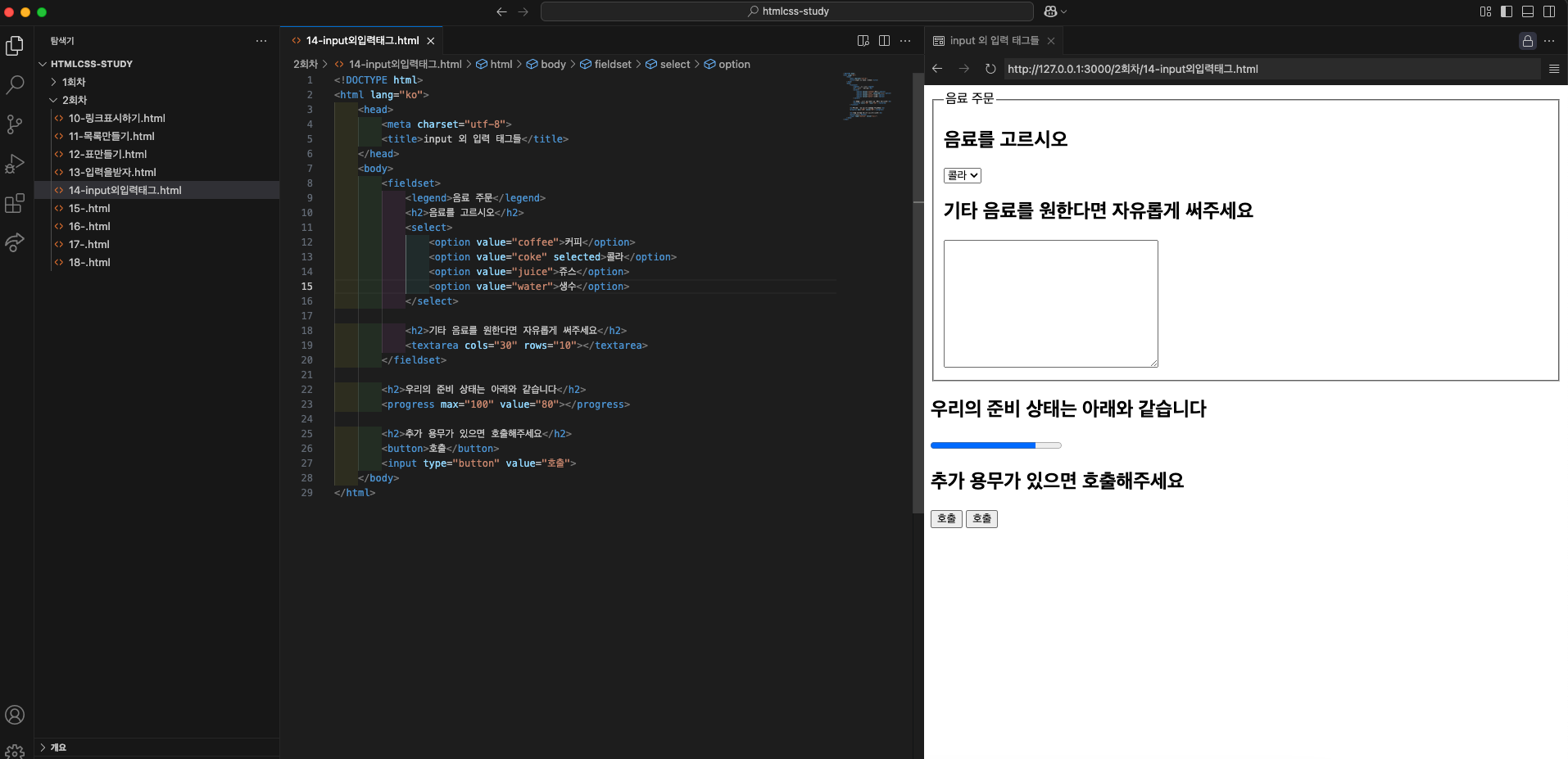Viewport: 1568px width, 759px height.
Task: Open the 콜라 drink dropdown in preview
Action: click(x=963, y=175)
